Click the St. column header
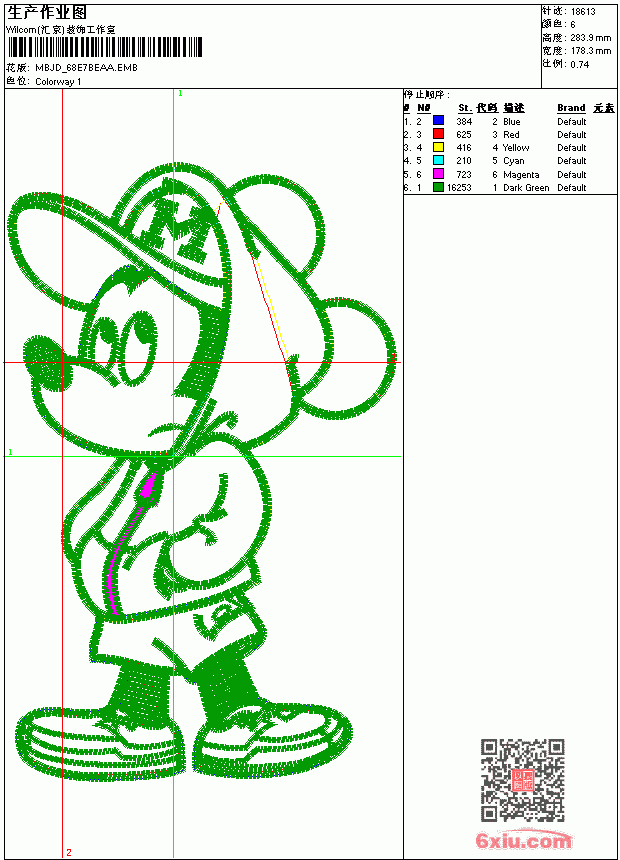 pos(465,108)
